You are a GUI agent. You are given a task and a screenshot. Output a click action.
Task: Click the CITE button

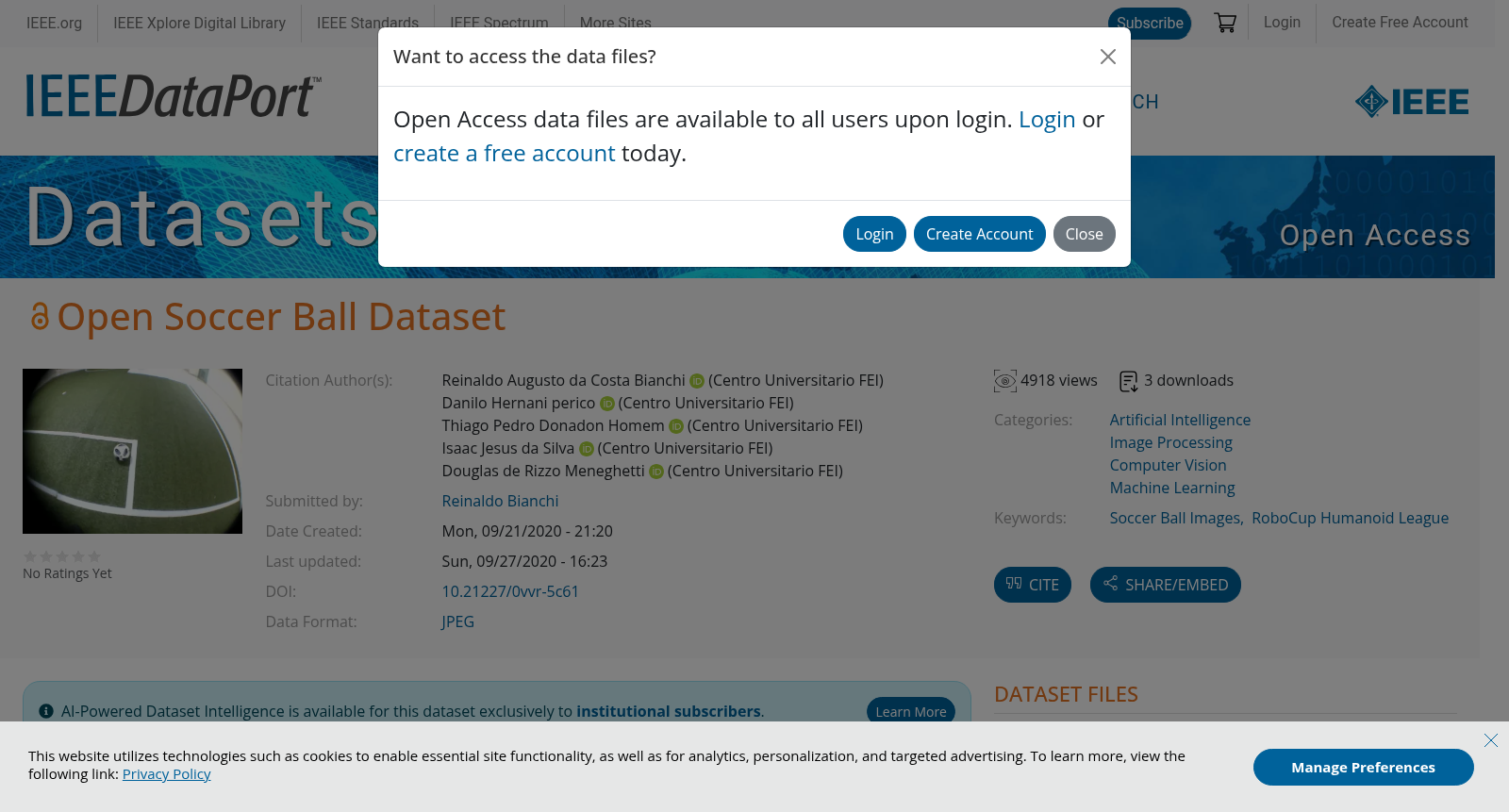pos(1033,585)
